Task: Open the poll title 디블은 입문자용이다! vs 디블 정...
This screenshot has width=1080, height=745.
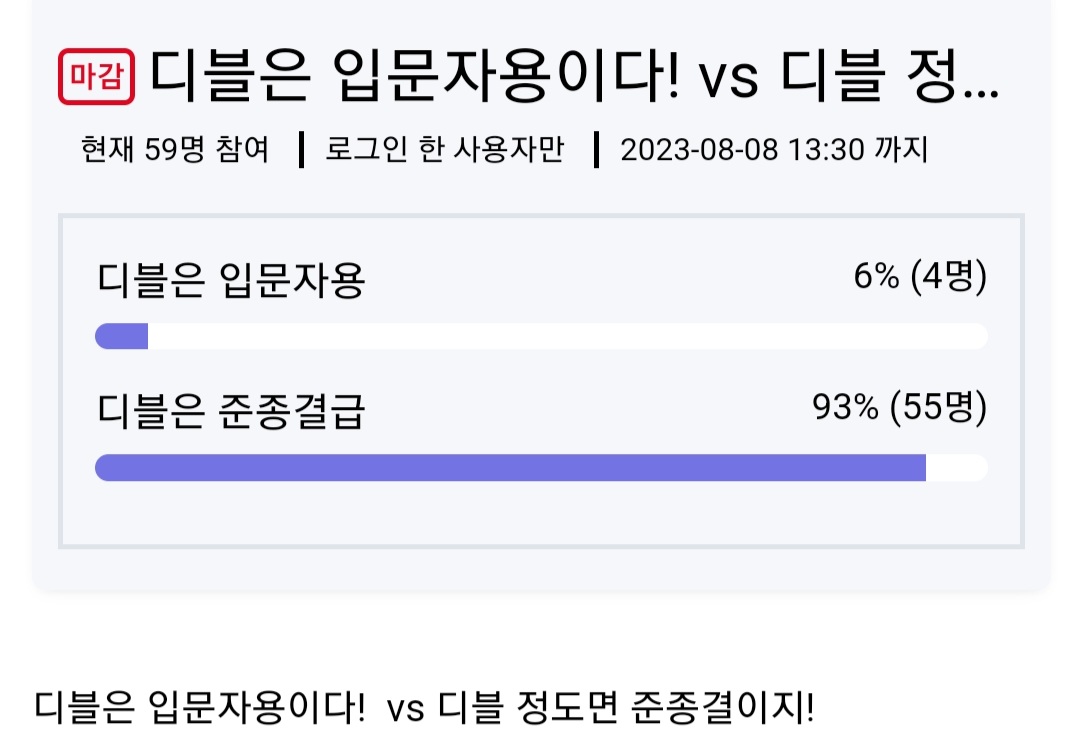Action: pyautogui.click(x=574, y=76)
